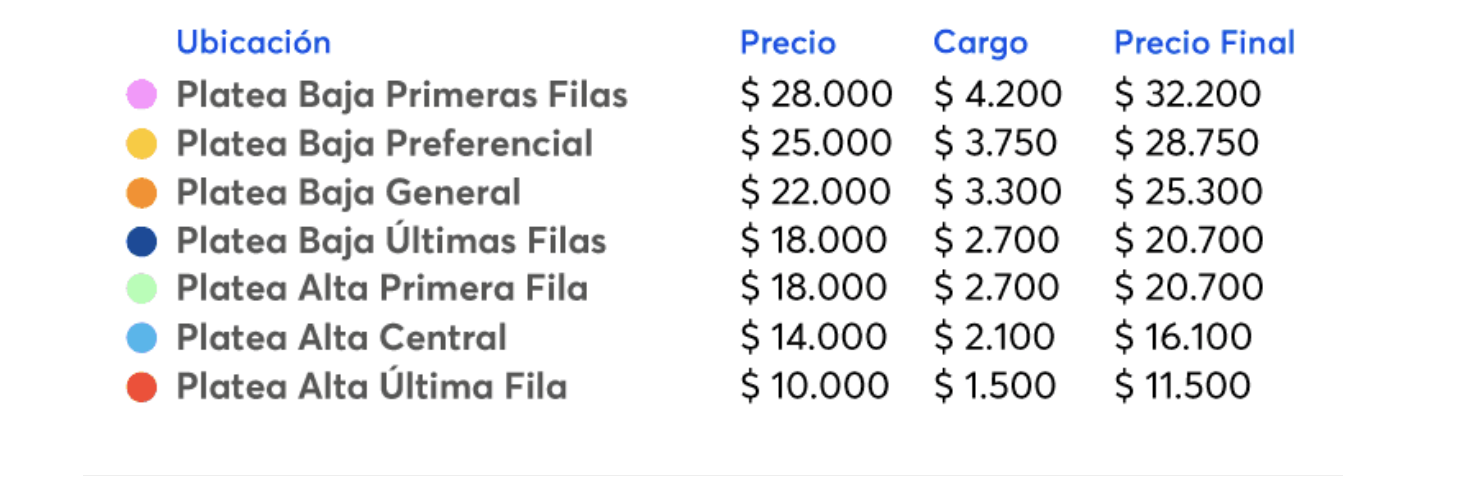1466x480 pixels.
Task: Click the $ 16.100 final price
Action: [x=1183, y=338]
